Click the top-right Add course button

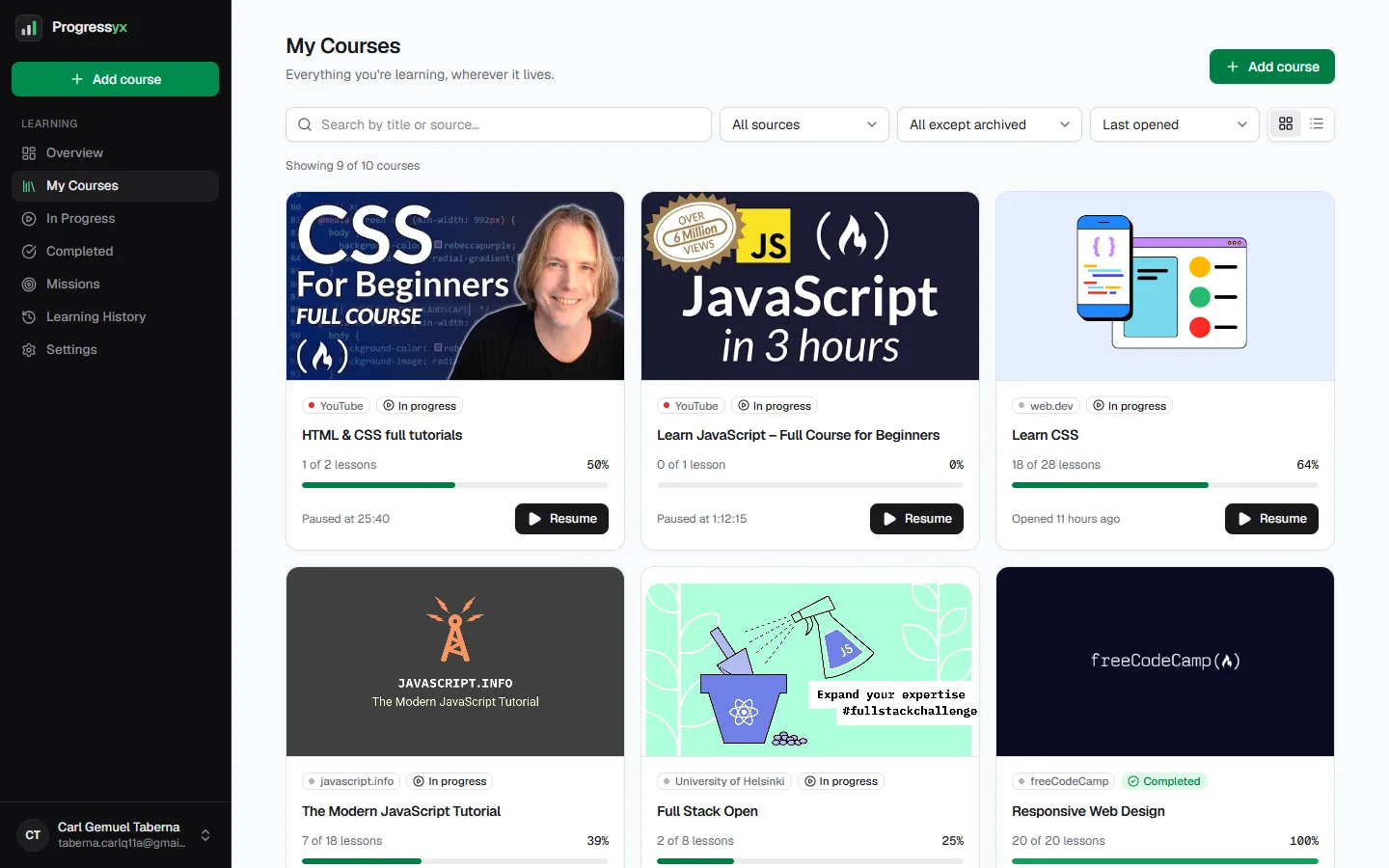coord(1271,67)
